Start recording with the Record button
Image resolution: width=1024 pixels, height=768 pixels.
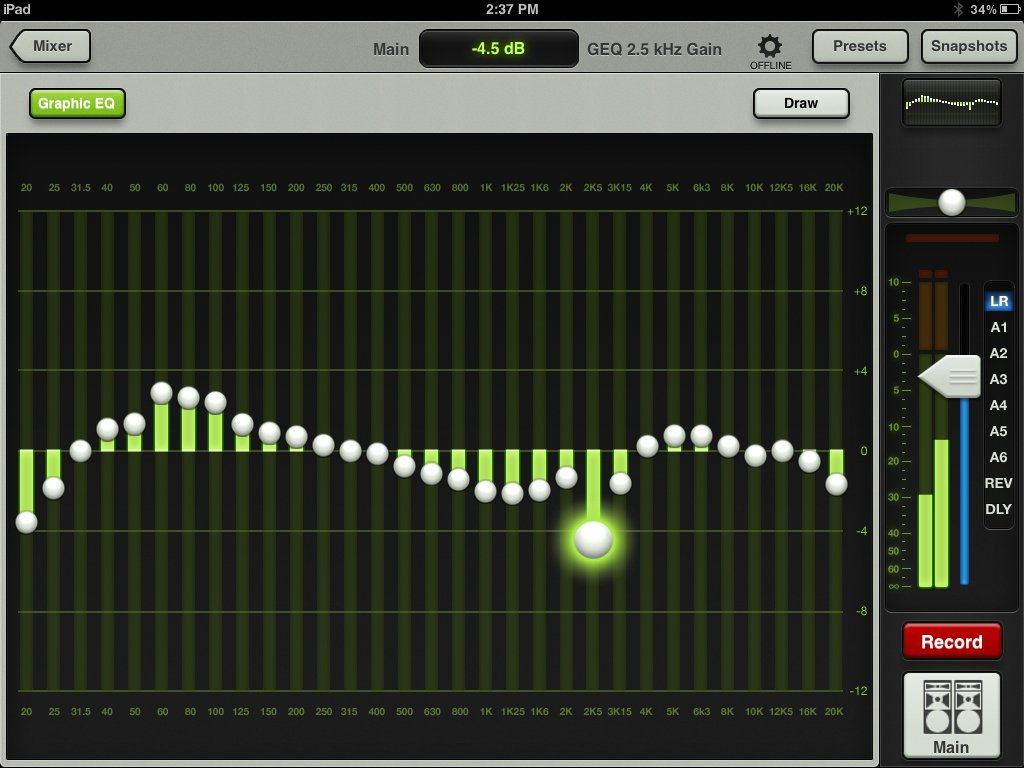952,641
